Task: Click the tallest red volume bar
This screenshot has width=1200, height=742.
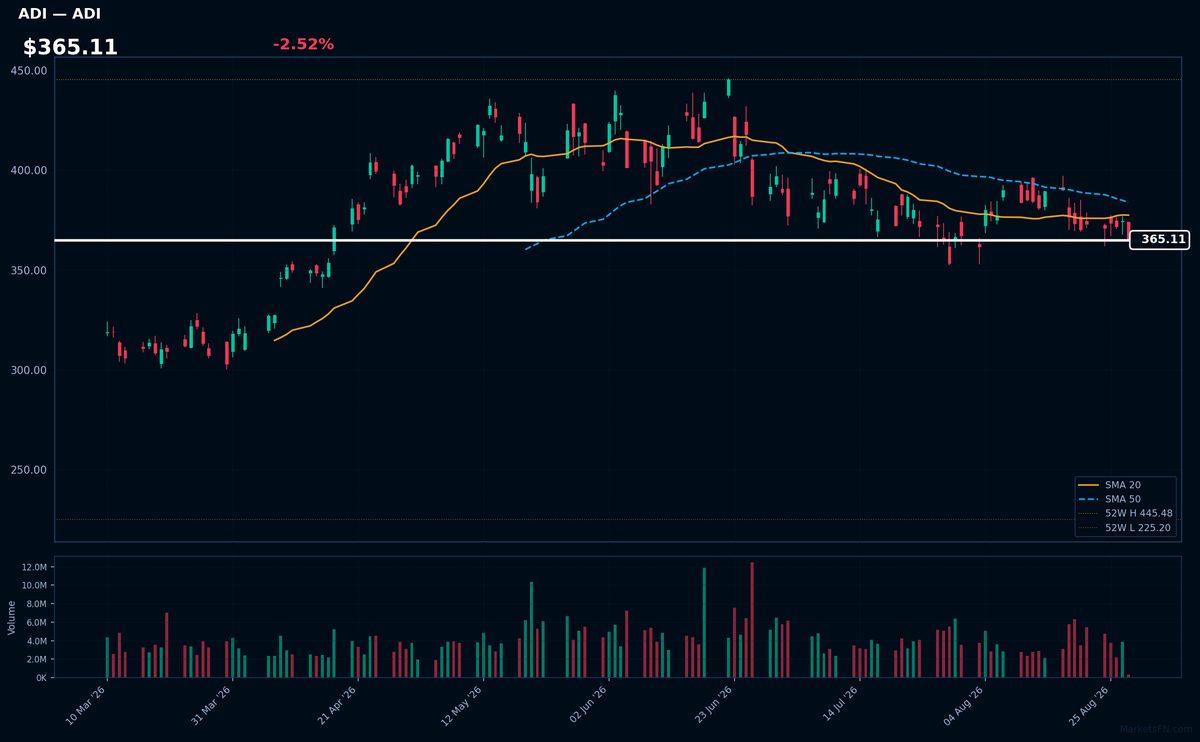Action: (752, 620)
